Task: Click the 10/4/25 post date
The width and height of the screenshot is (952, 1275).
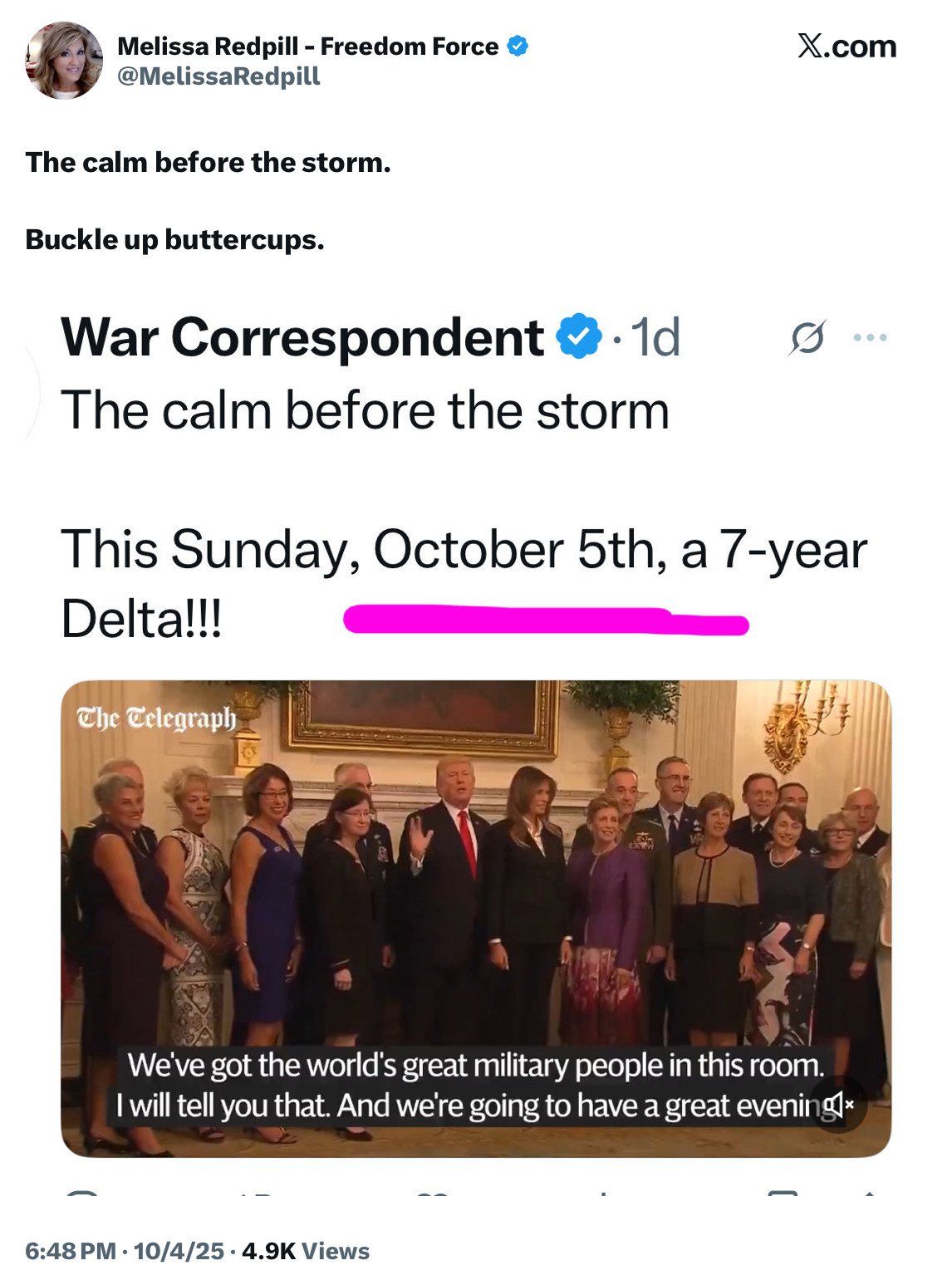Action: pyautogui.click(x=179, y=1251)
